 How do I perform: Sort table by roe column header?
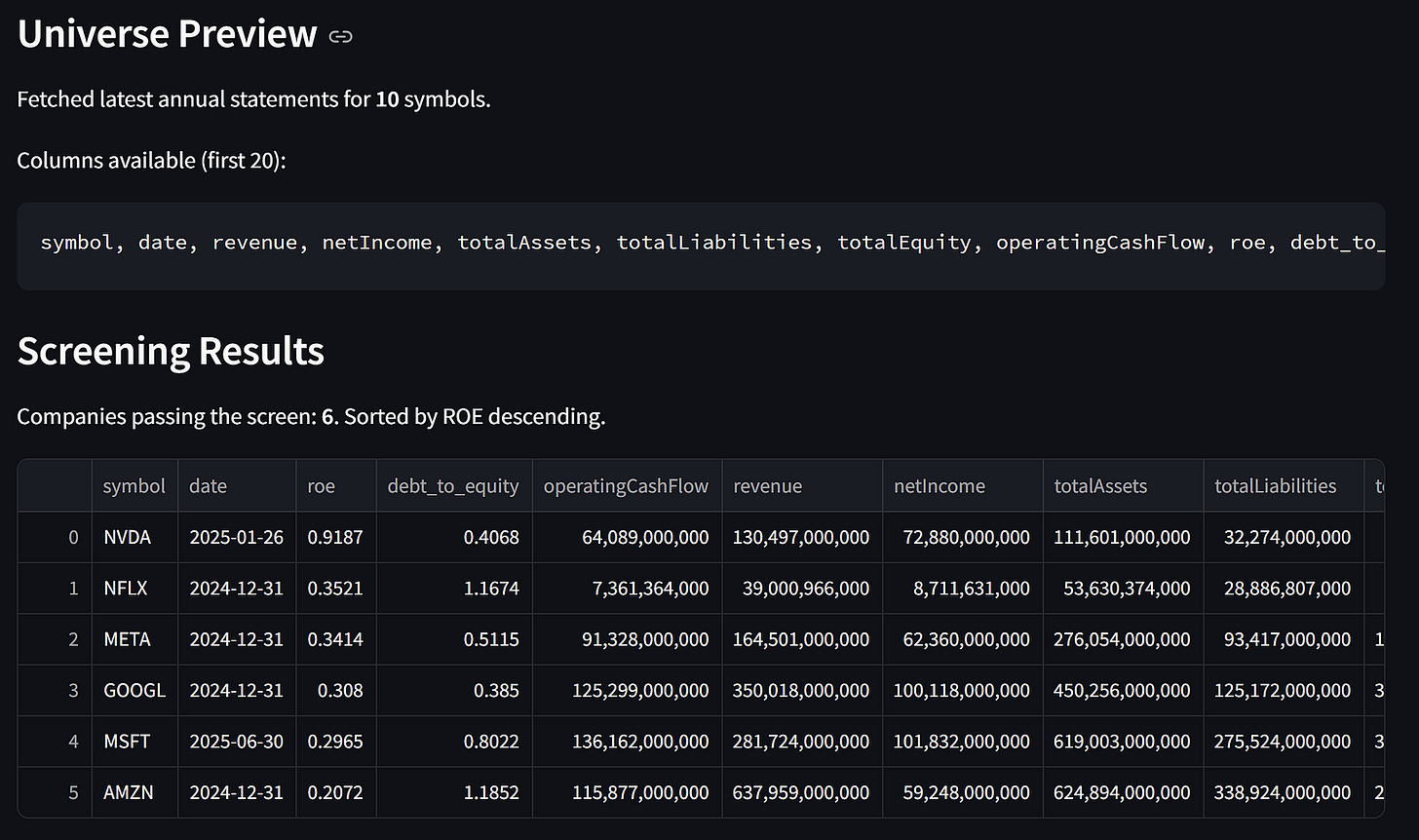click(x=336, y=485)
